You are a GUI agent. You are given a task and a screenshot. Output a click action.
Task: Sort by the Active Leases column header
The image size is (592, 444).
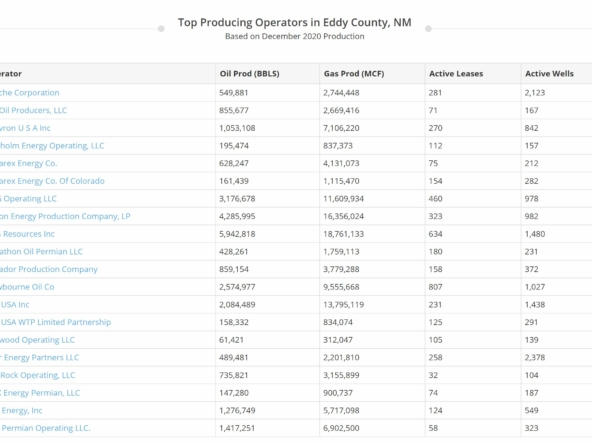[456, 74]
